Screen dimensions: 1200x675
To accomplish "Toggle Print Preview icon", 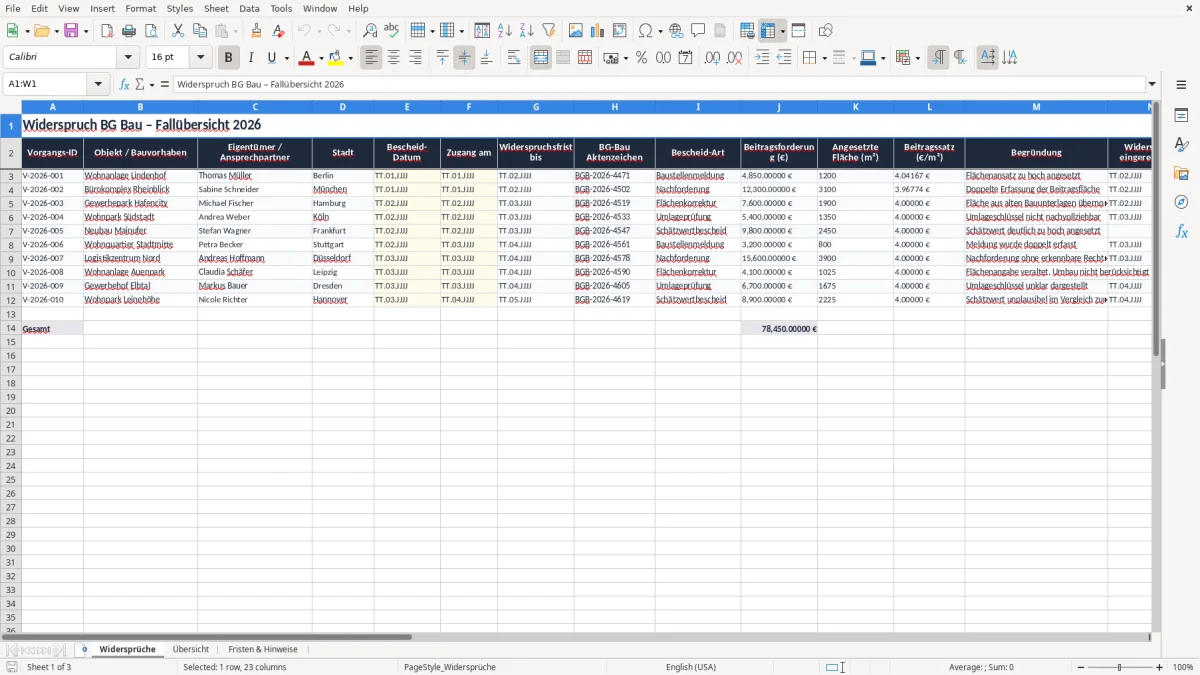I will (x=151, y=31).
